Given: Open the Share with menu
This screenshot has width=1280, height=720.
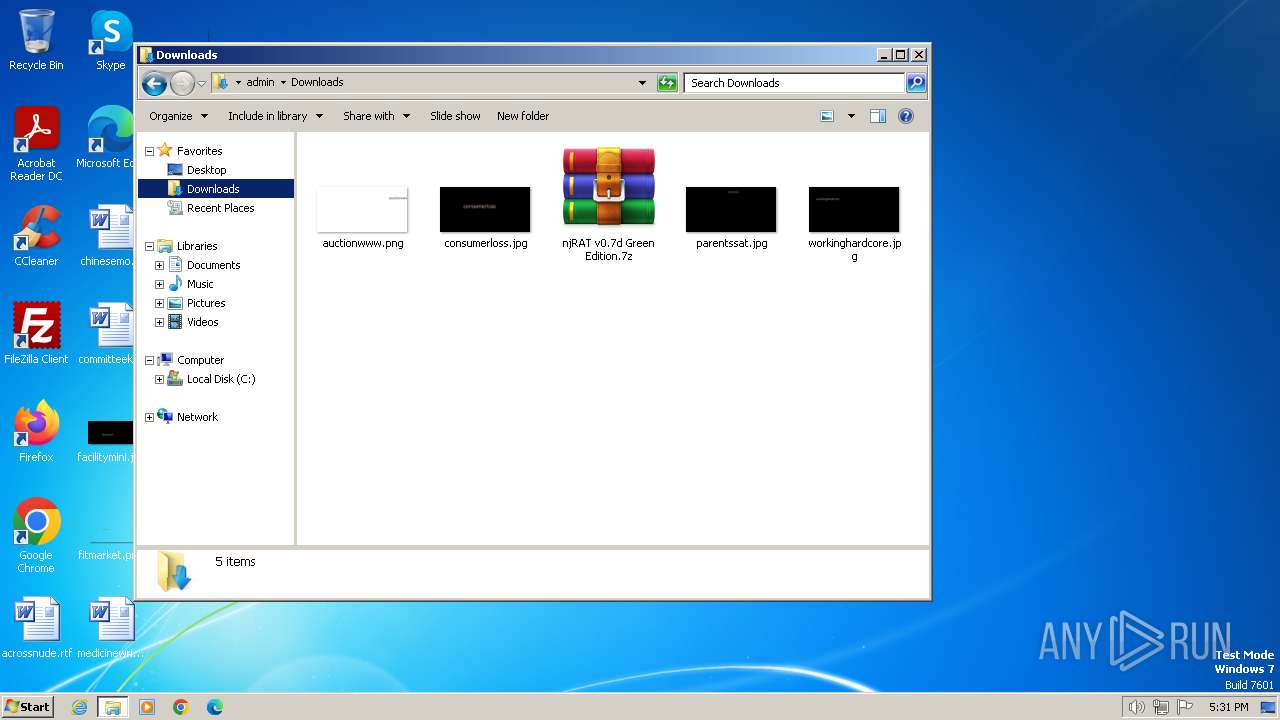Looking at the screenshot, I should tap(376, 116).
